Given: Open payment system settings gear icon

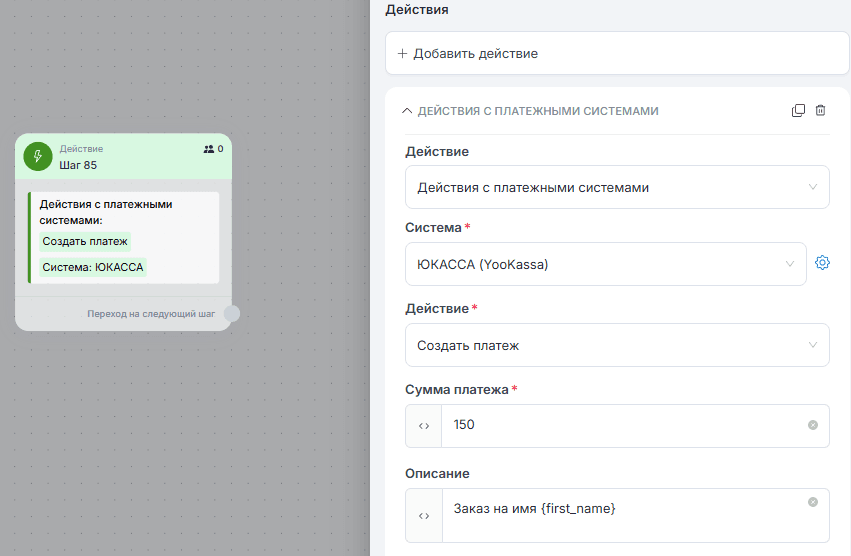Looking at the screenshot, I should [x=822, y=263].
